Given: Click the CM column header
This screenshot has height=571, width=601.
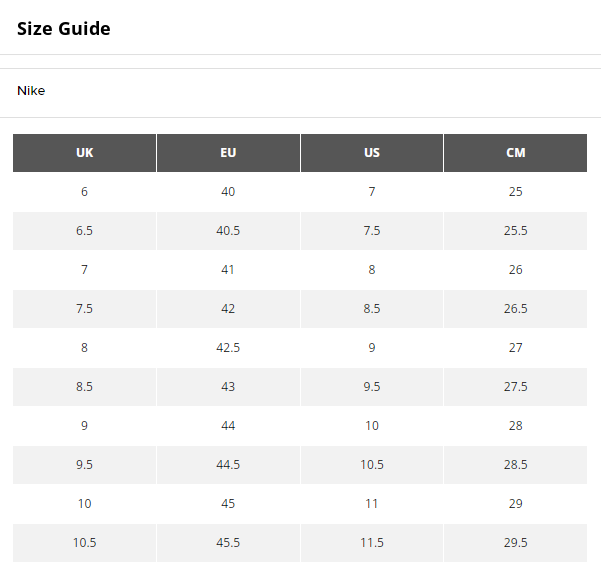Looking at the screenshot, I should coord(516,153).
